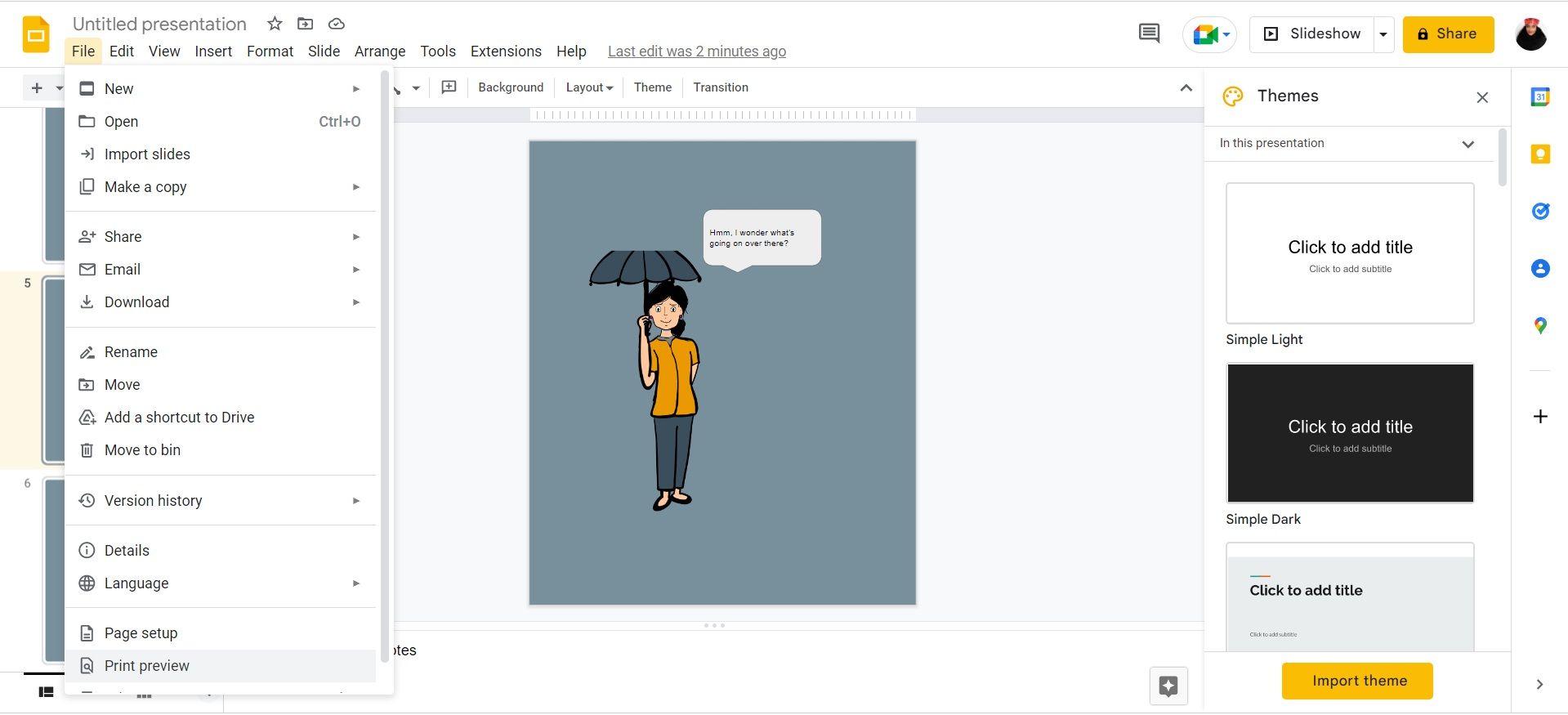The image size is (1568, 715).
Task: Click the move-to-folder icon beside title
Action: tap(305, 24)
